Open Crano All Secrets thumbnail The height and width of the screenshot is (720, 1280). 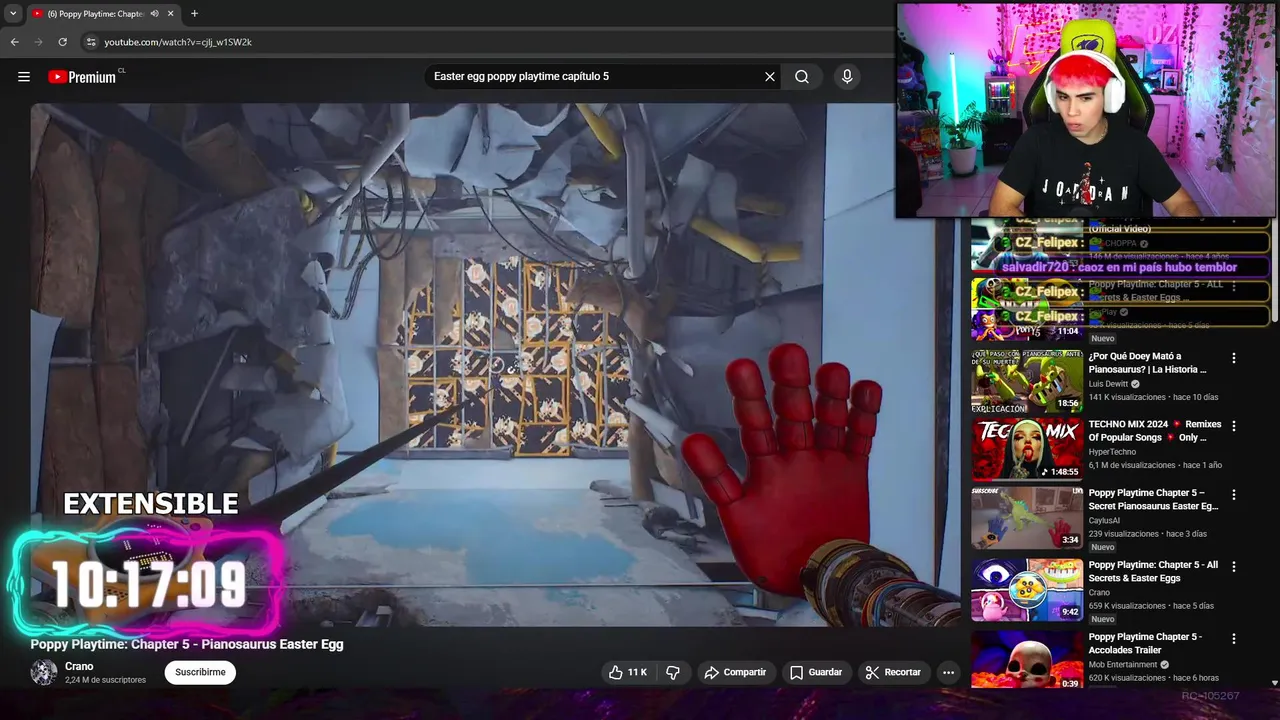click(x=1027, y=590)
